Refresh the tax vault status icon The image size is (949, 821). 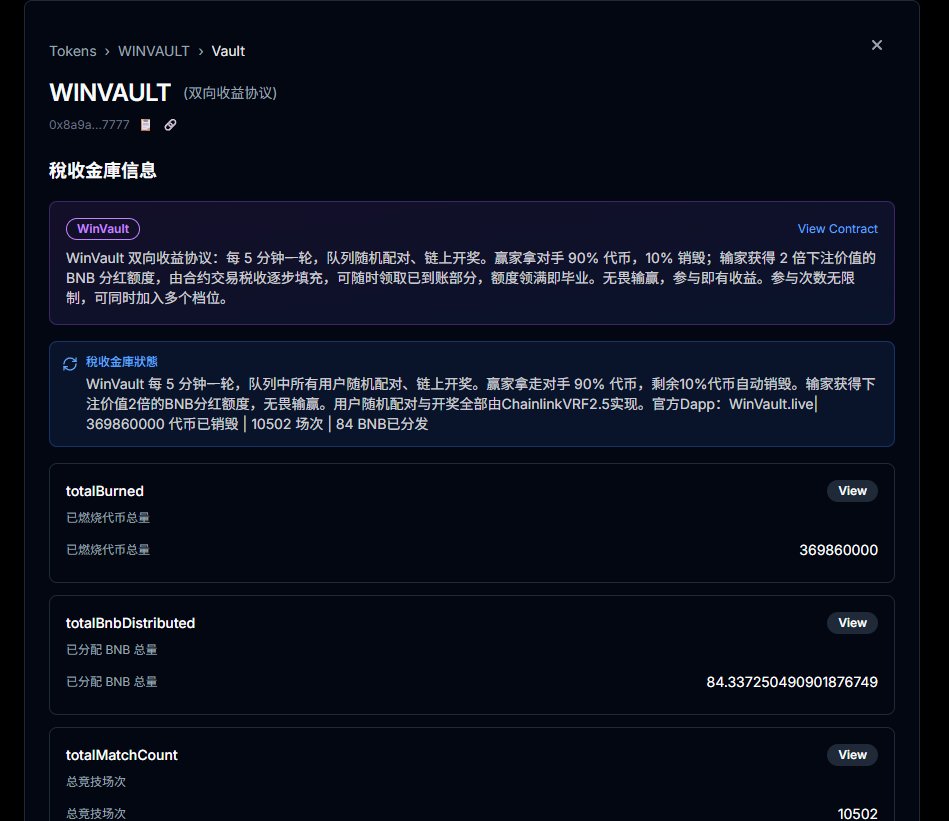[70, 364]
